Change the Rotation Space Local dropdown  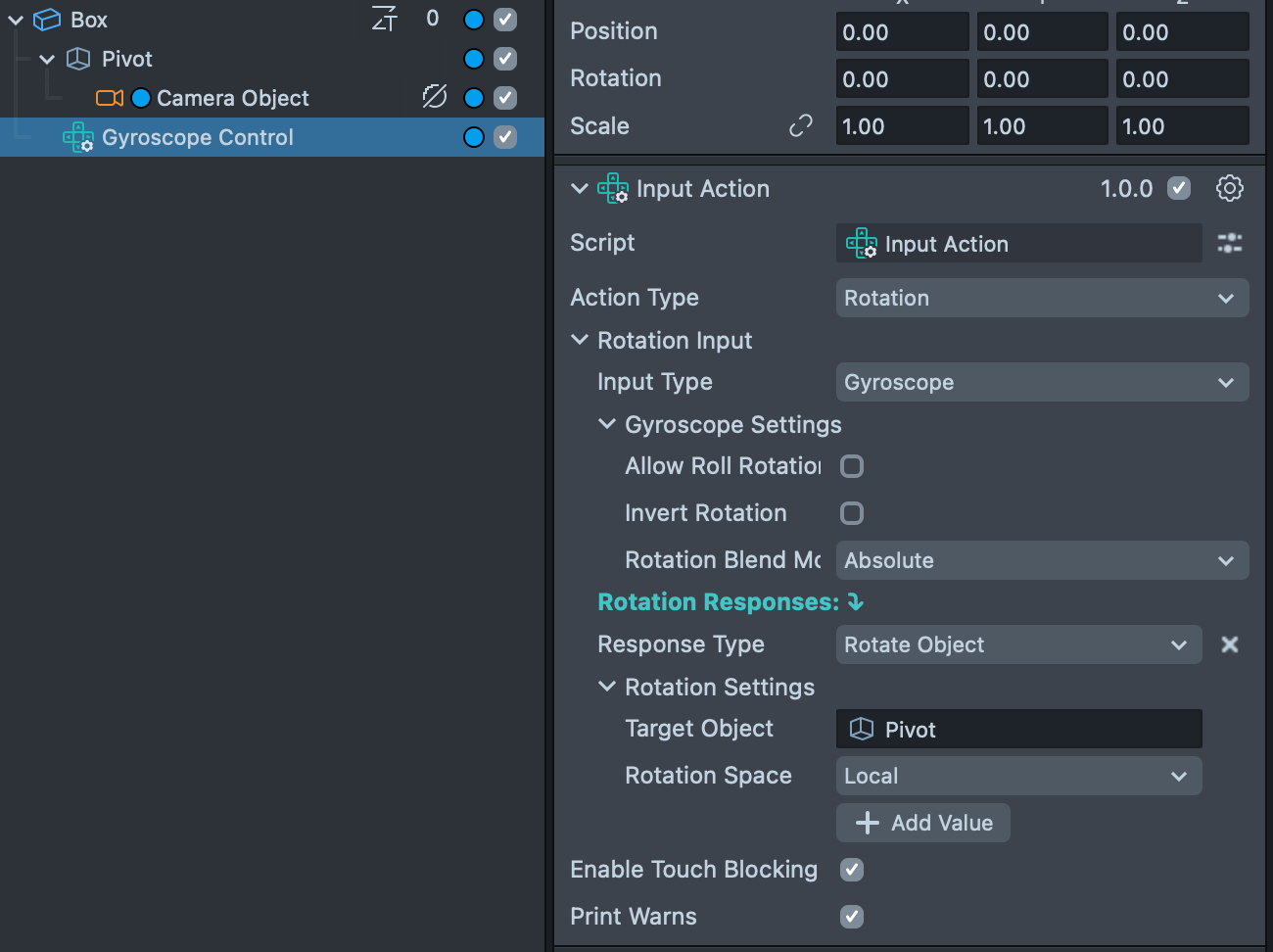[x=1017, y=776]
